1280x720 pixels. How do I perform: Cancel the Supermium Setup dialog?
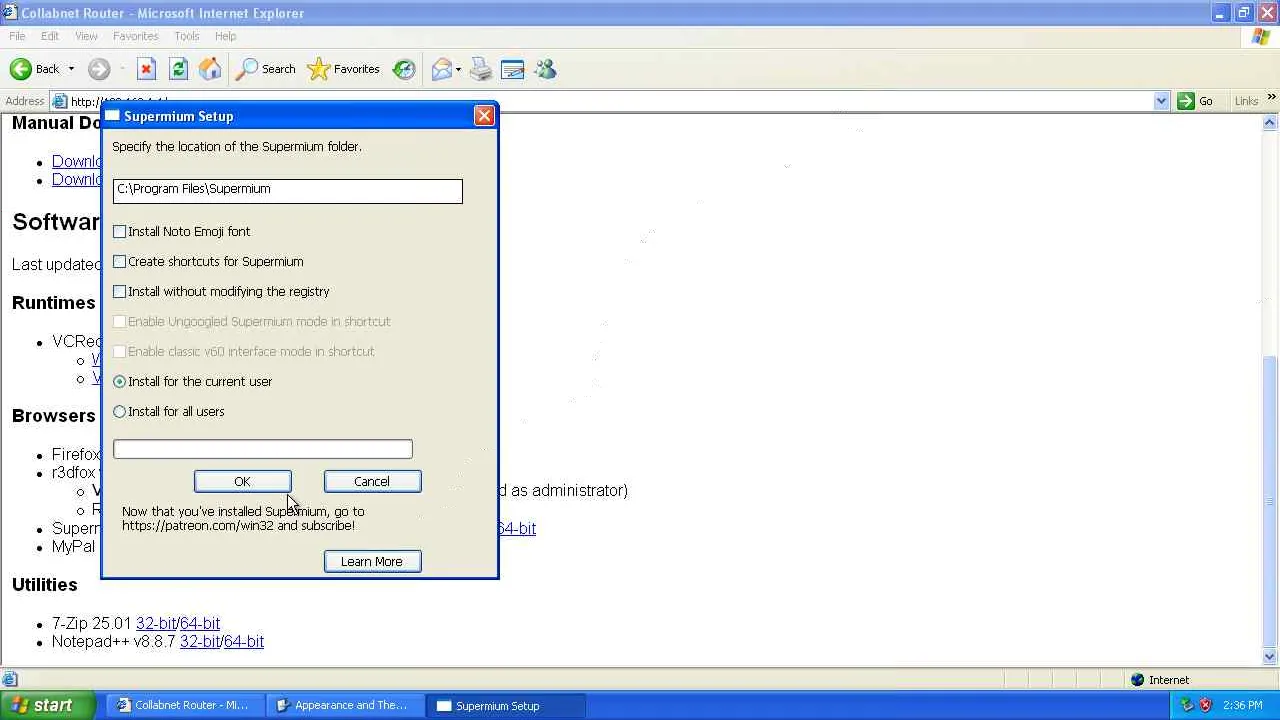(372, 482)
